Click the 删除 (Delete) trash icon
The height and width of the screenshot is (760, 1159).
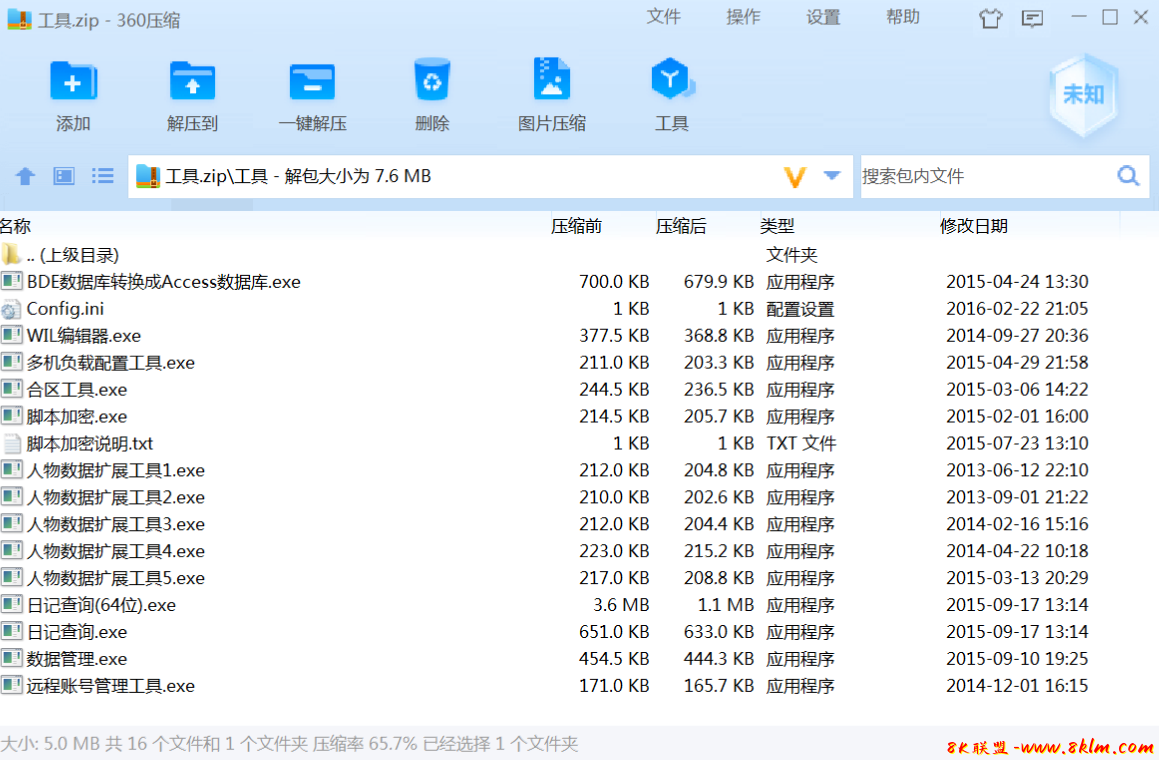click(x=432, y=83)
